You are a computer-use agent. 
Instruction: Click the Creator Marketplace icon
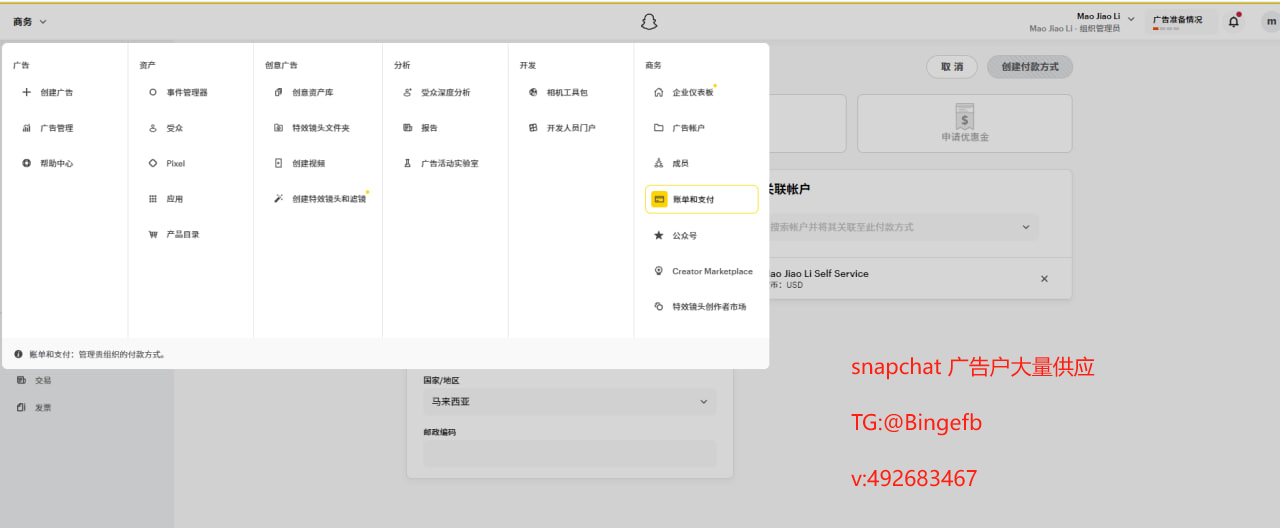click(x=658, y=271)
